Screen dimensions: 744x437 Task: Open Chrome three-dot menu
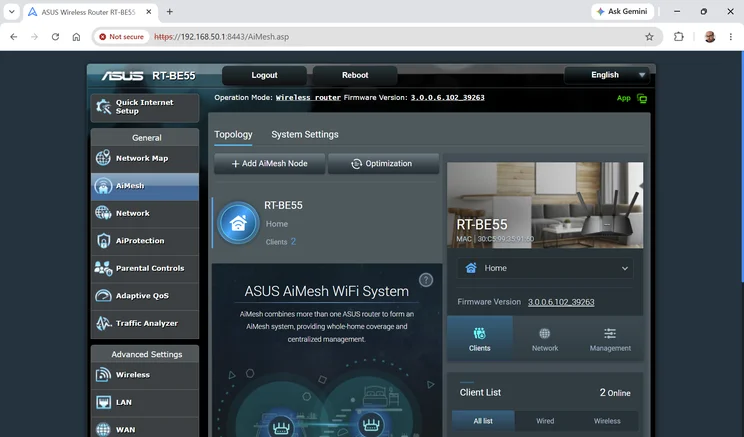click(731, 37)
